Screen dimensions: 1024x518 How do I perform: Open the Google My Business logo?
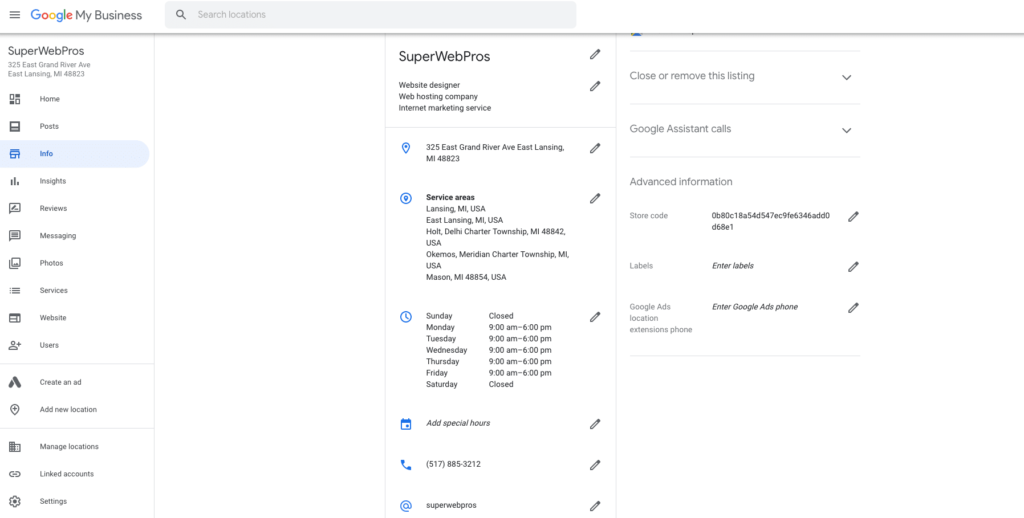coord(86,15)
